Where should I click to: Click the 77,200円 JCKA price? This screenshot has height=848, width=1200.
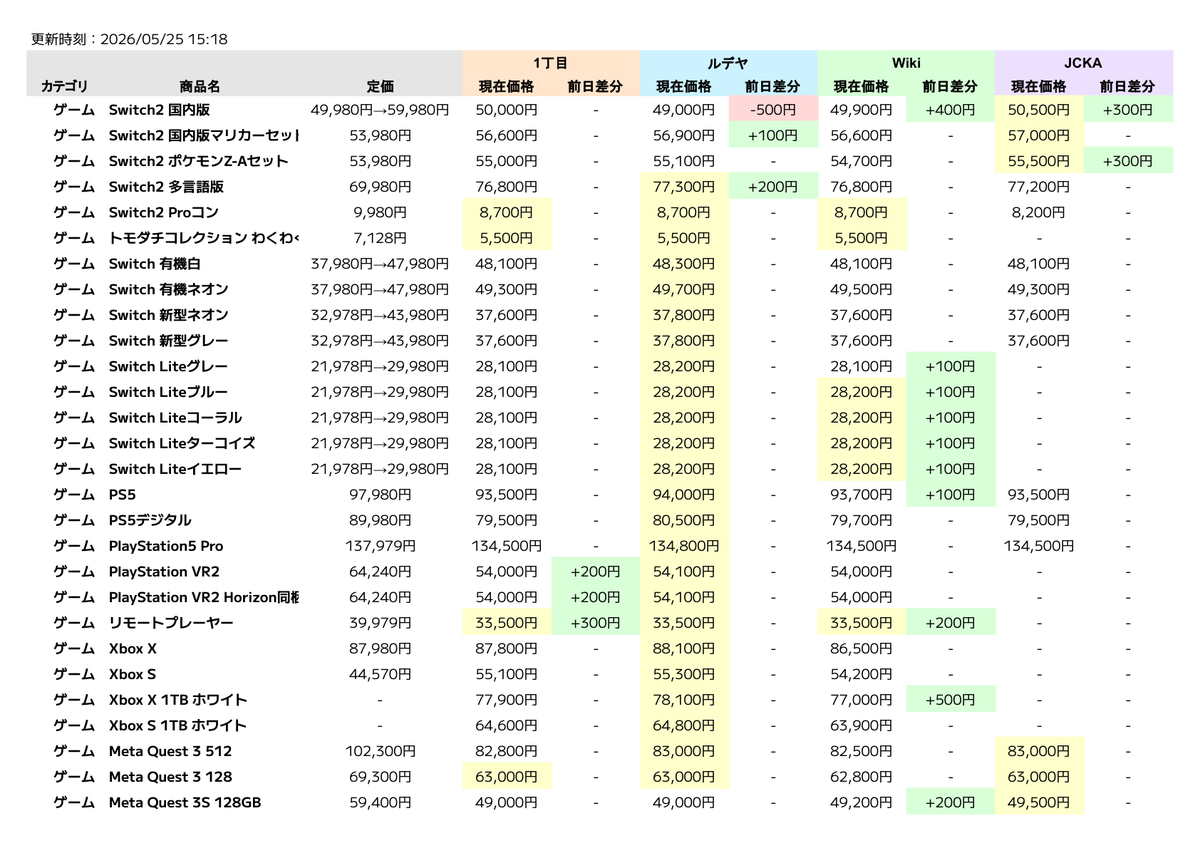(x=1040, y=186)
